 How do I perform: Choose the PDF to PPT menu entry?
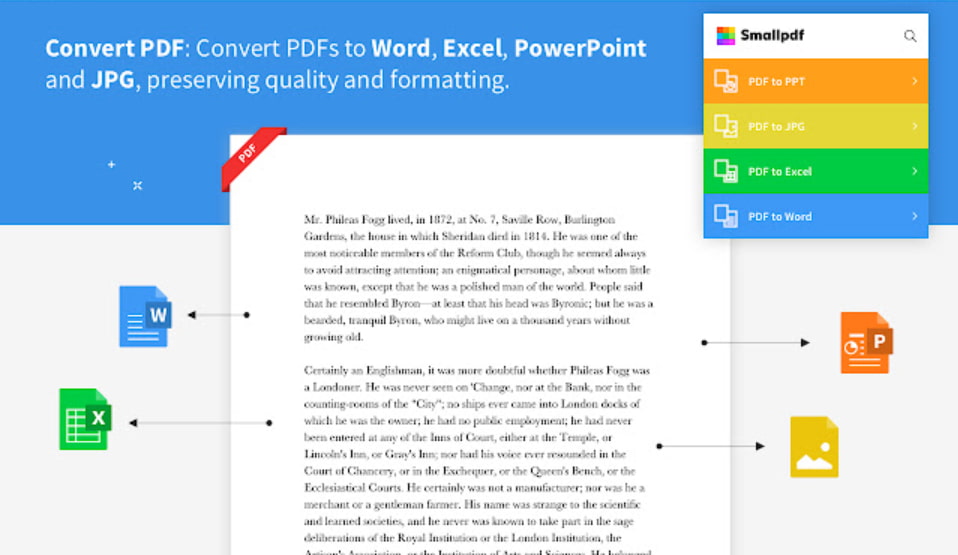[x=816, y=81]
